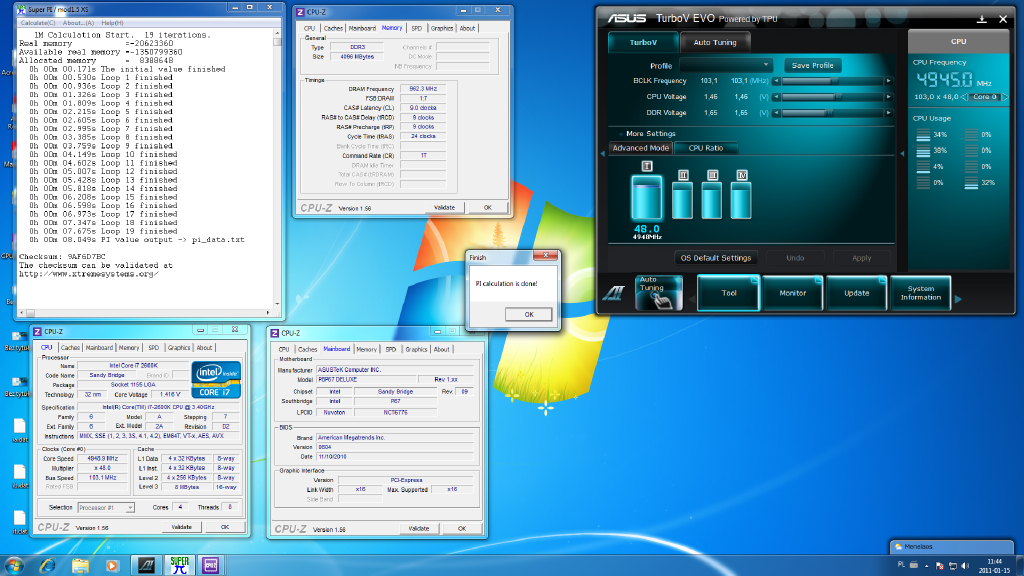Click the P8P67 DELUXE model field in CPU-Z
The image size is (1024, 576).
[366, 379]
